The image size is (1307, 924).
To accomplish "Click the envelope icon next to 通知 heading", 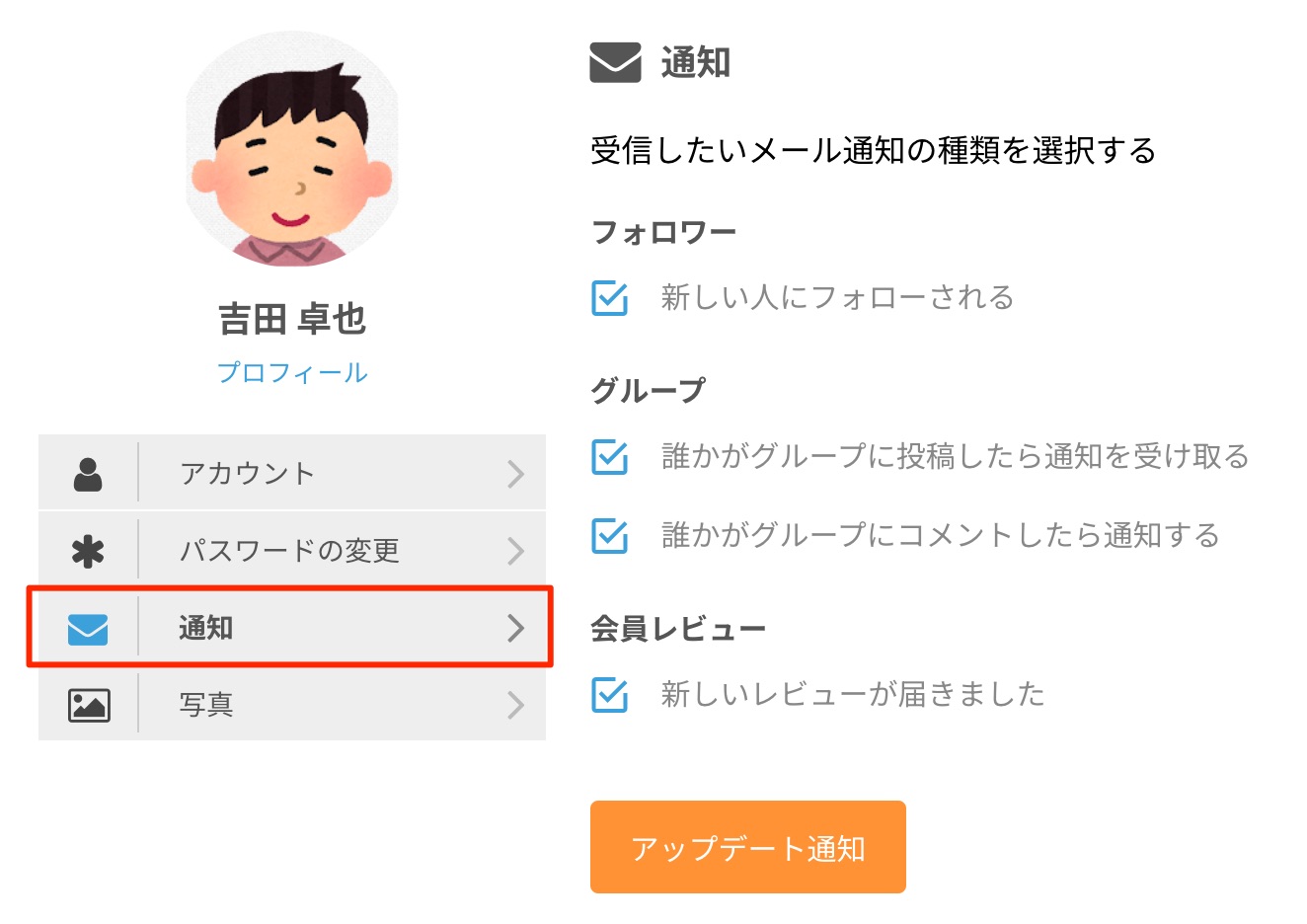I will pyautogui.click(x=615, y=62).
